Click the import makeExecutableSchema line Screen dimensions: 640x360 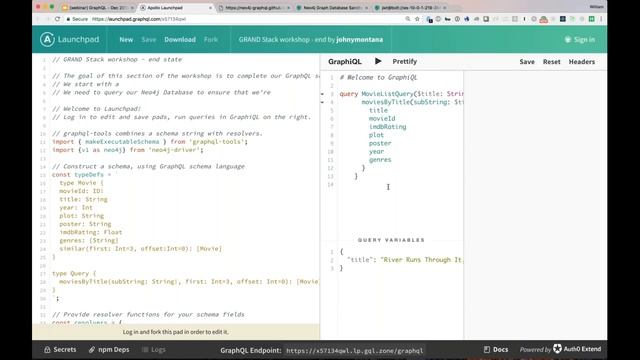tap(150, 142)
